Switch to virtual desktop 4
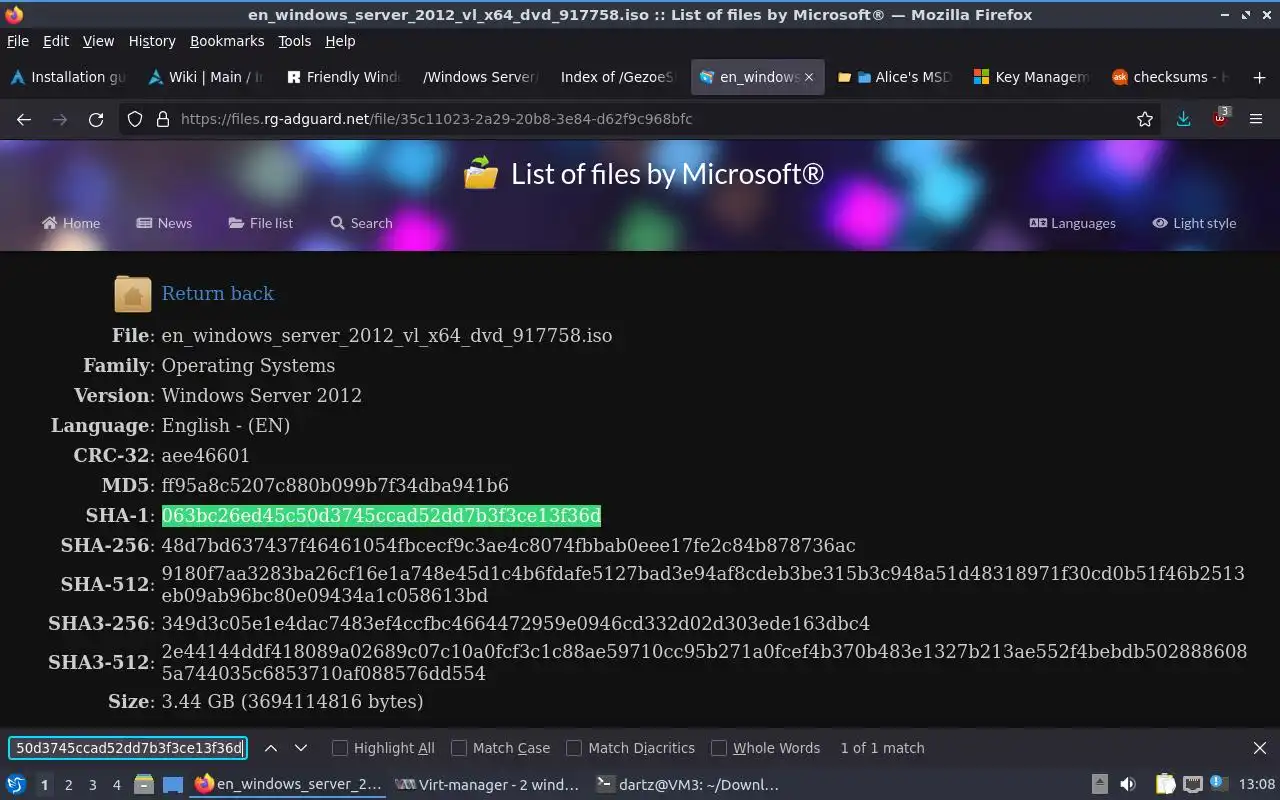Screen dimensions: 1280x800 (x=117, y=785)
